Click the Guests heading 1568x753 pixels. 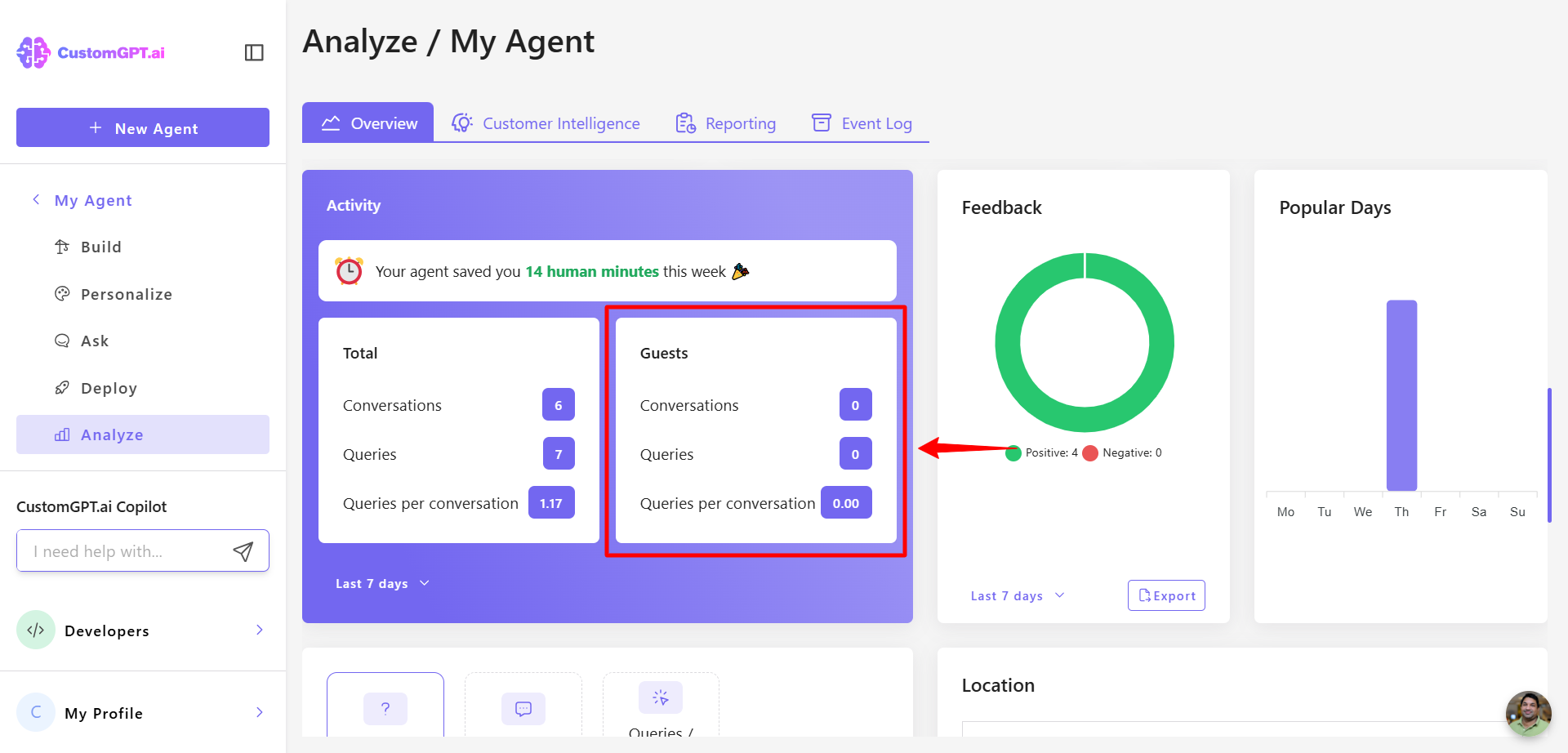[x=664, y=353]
